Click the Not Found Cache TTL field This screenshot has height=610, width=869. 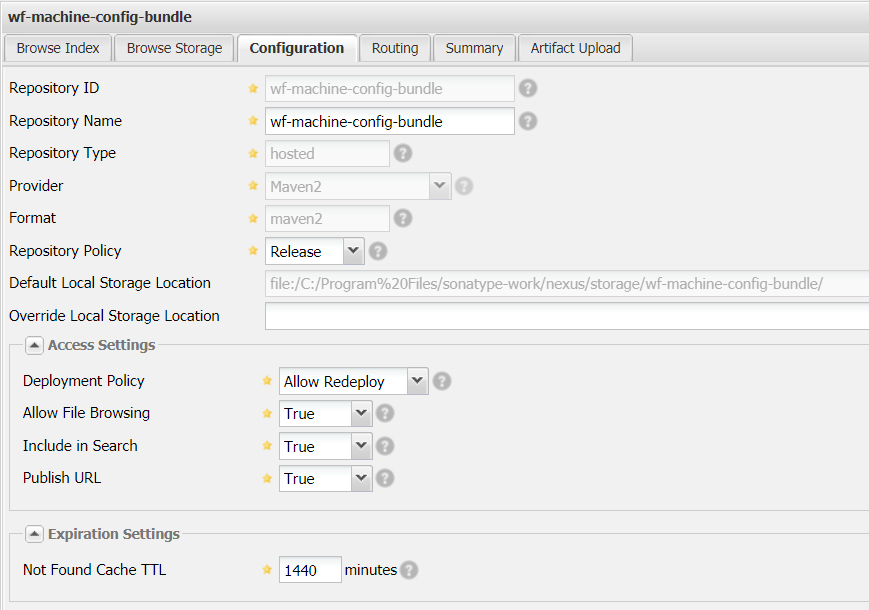pyautogui.click(x=310, y=570)
